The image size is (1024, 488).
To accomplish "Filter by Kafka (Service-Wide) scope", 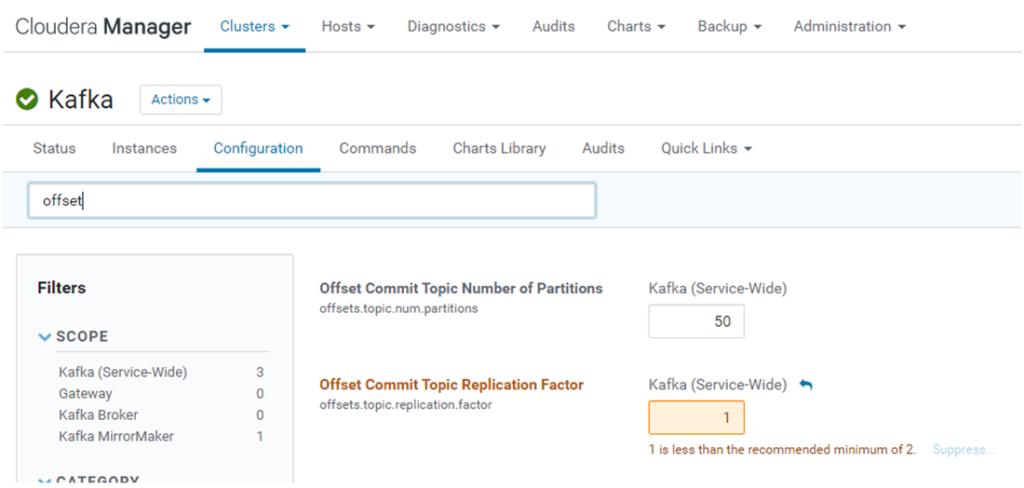I will (123, 372).
